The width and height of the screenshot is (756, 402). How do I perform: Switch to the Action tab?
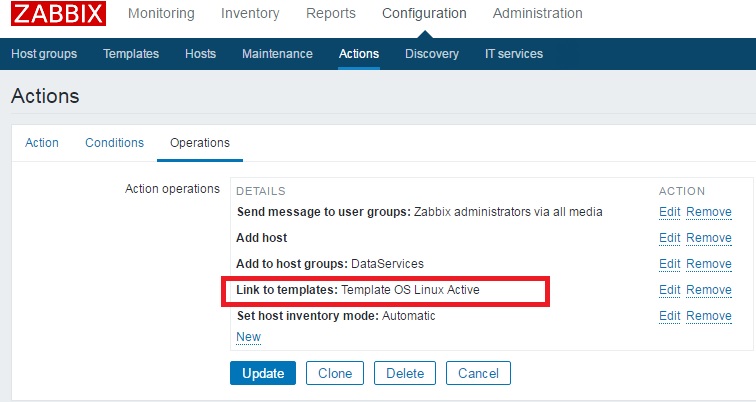tap(42, 143)
